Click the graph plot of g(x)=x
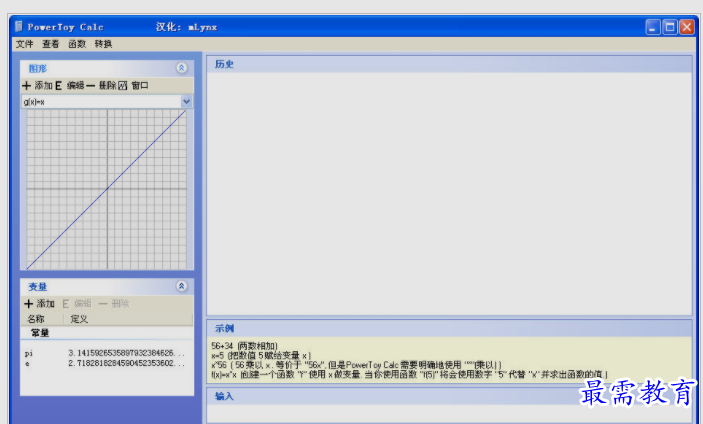The image size is (703, 424). 107,189
